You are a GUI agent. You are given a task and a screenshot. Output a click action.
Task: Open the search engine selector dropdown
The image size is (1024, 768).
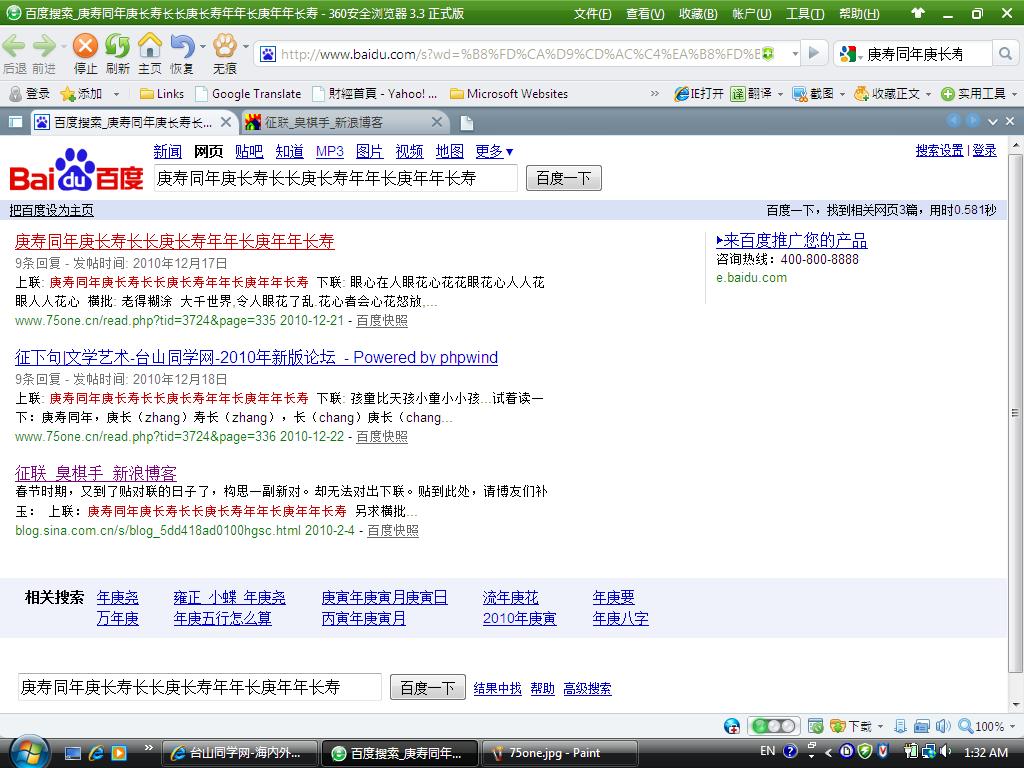pyautogui.click(x=861, y=57)
